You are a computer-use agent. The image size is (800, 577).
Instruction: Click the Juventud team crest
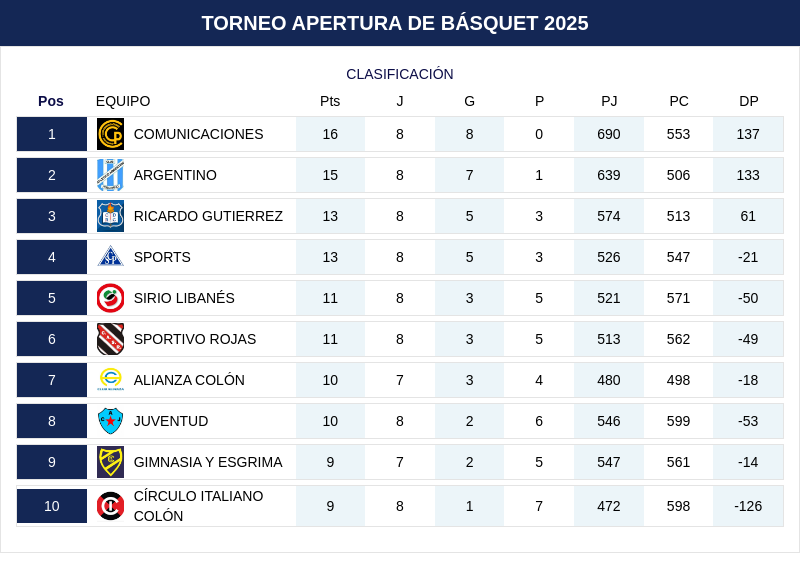[x=110, y=421]
